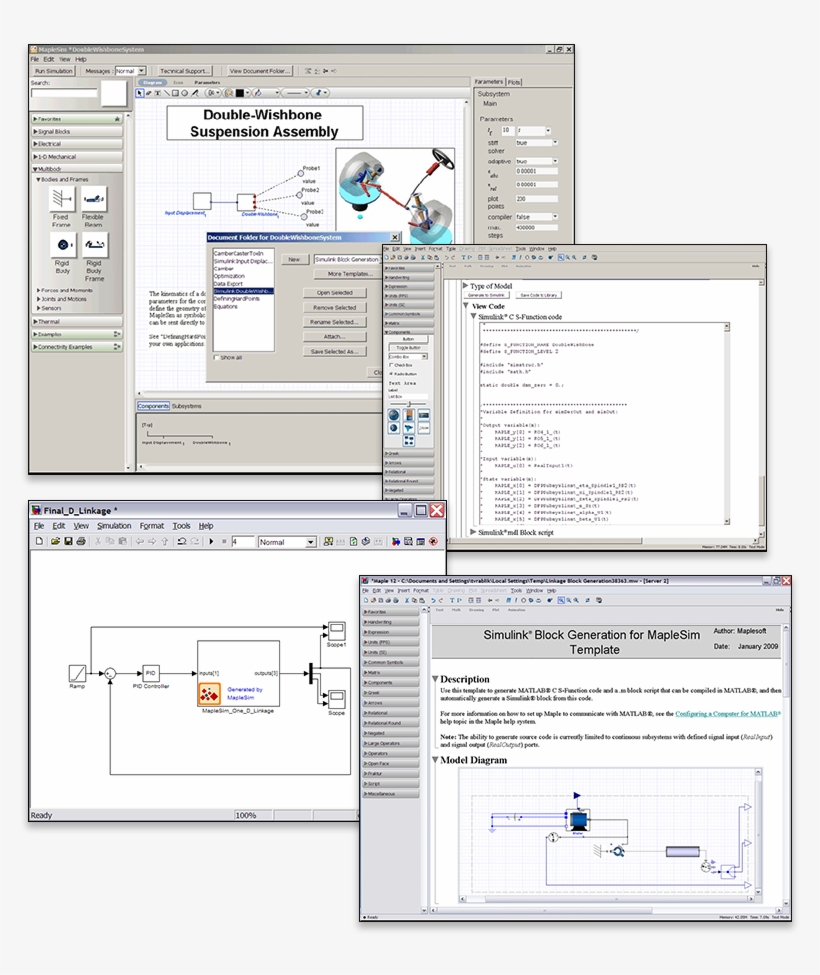
Task: Select Fixed Frame component in MapleSim palette
Action: point(62,199)
